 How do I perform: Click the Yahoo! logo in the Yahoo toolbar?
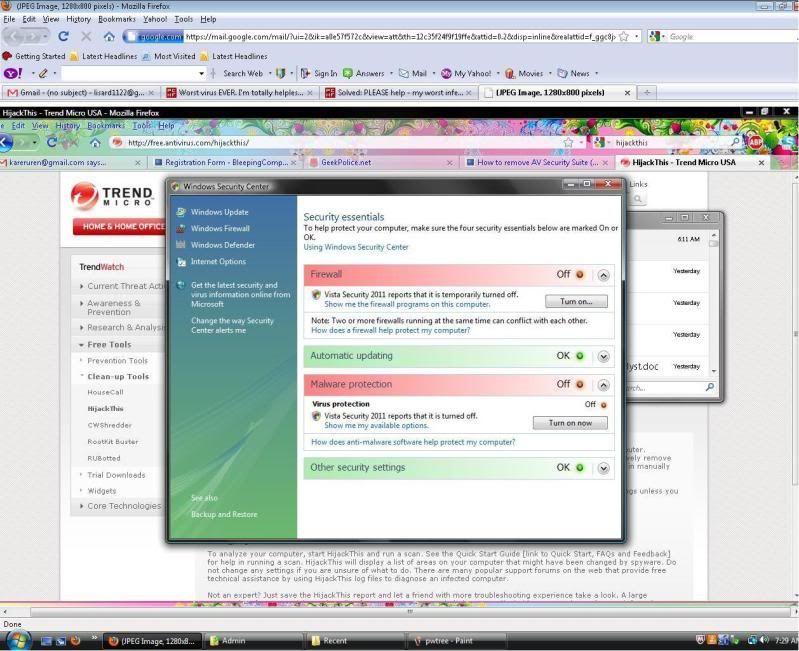point(12,73)
